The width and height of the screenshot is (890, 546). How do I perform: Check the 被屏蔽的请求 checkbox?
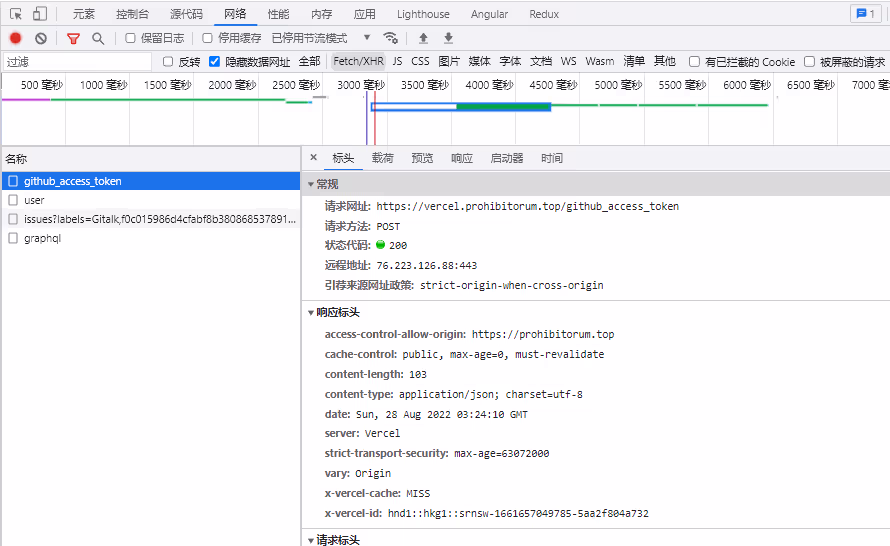pos(809,61)
